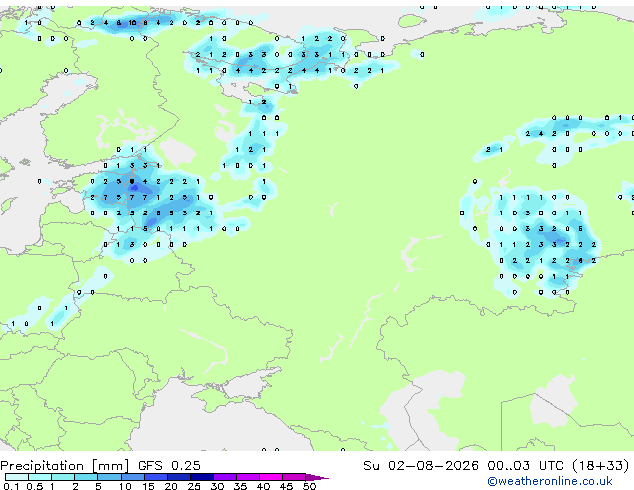
Task: Click the '30' legend scale label
Action: click(x=217, y=486)
